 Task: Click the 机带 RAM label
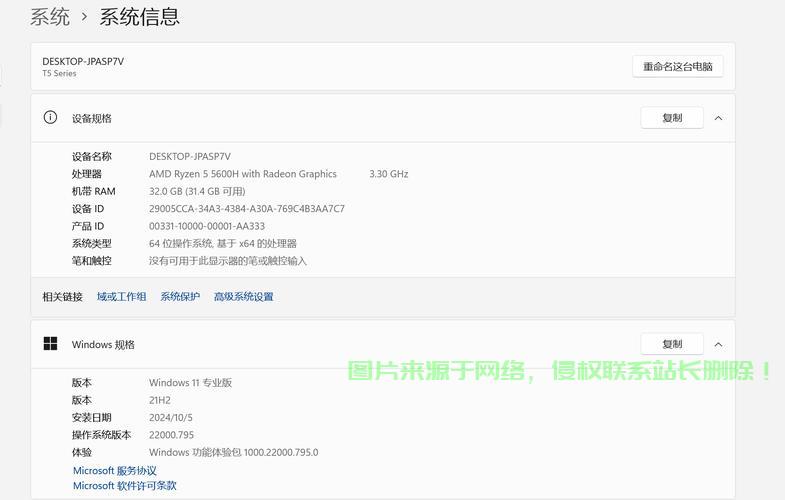click(x=94, y=192)
